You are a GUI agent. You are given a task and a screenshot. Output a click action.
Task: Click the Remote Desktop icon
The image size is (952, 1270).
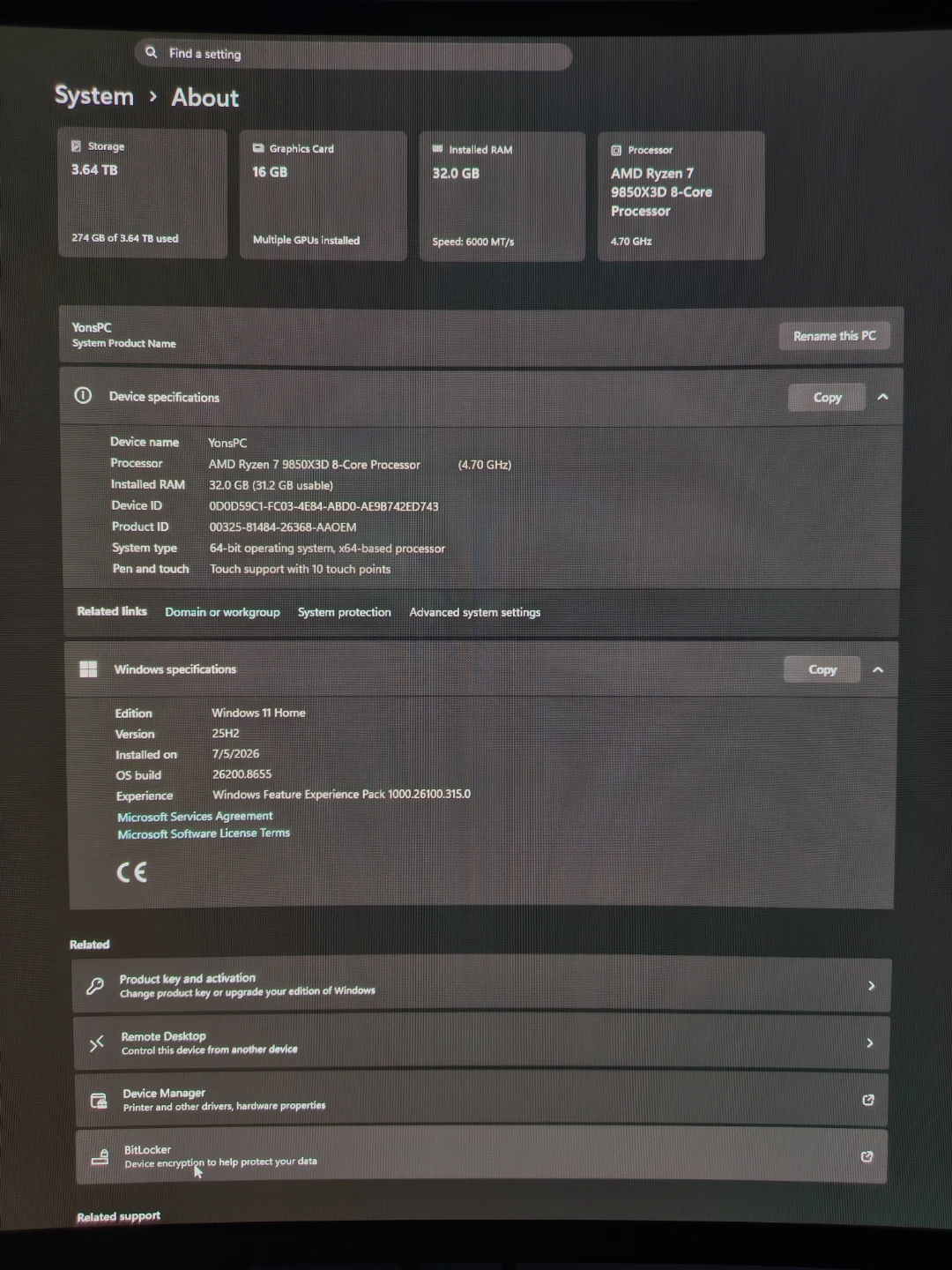tap(97, 1044)
